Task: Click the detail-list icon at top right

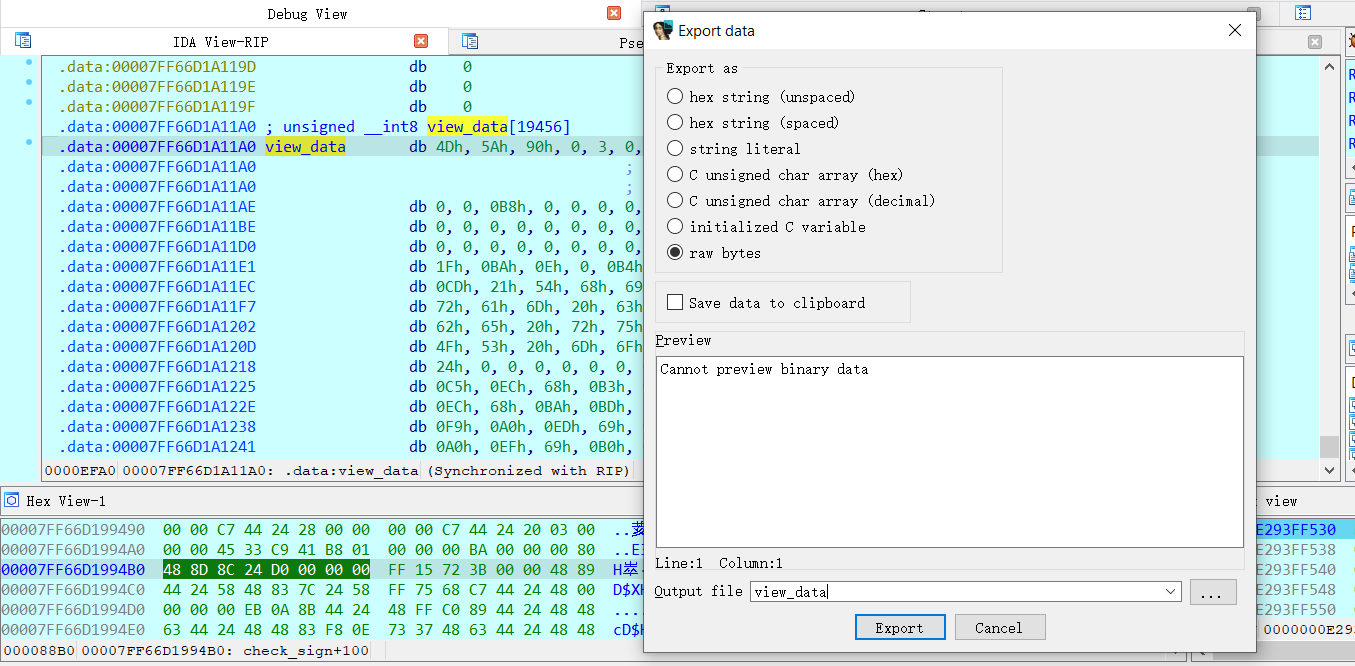Action: pos(1303,12)
